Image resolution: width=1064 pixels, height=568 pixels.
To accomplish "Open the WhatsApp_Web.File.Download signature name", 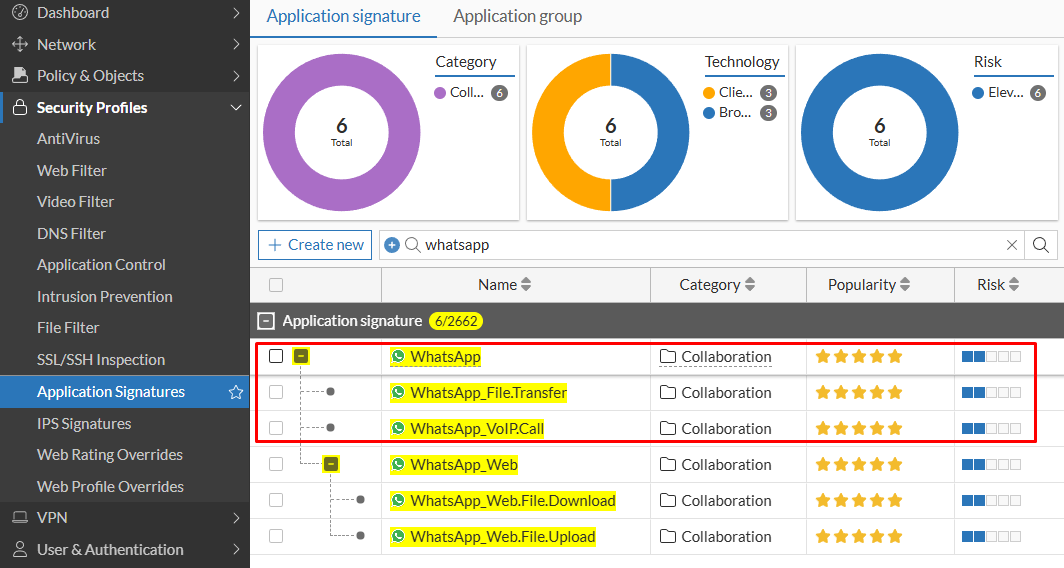I will tap(513, 501).
